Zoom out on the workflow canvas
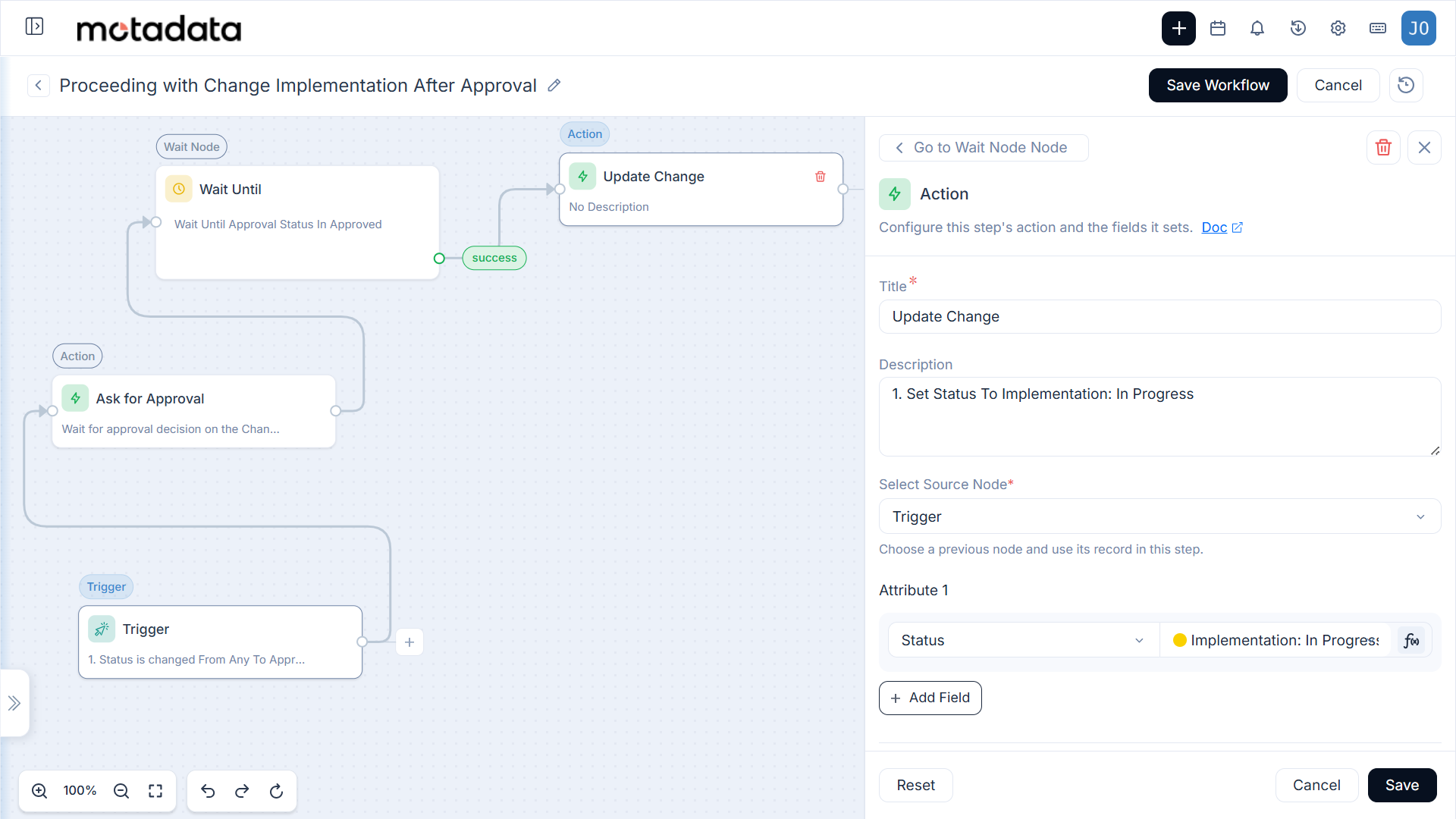 click(x=121, y=791)
